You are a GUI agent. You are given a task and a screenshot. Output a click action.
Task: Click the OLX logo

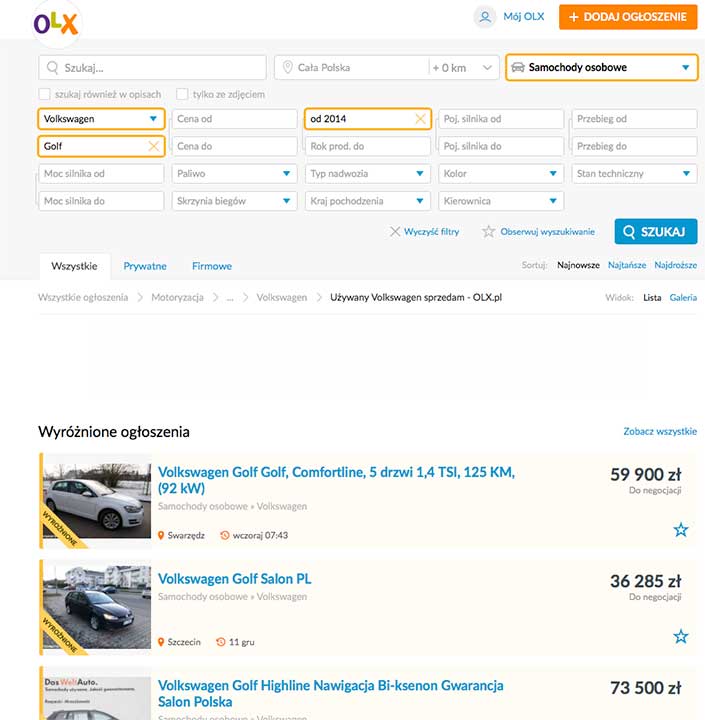click(56, 24)
